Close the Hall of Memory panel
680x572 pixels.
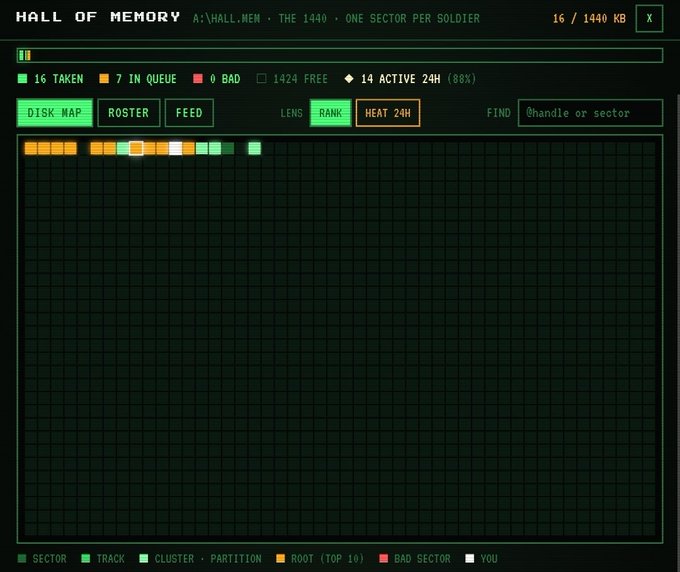point(649,19)
